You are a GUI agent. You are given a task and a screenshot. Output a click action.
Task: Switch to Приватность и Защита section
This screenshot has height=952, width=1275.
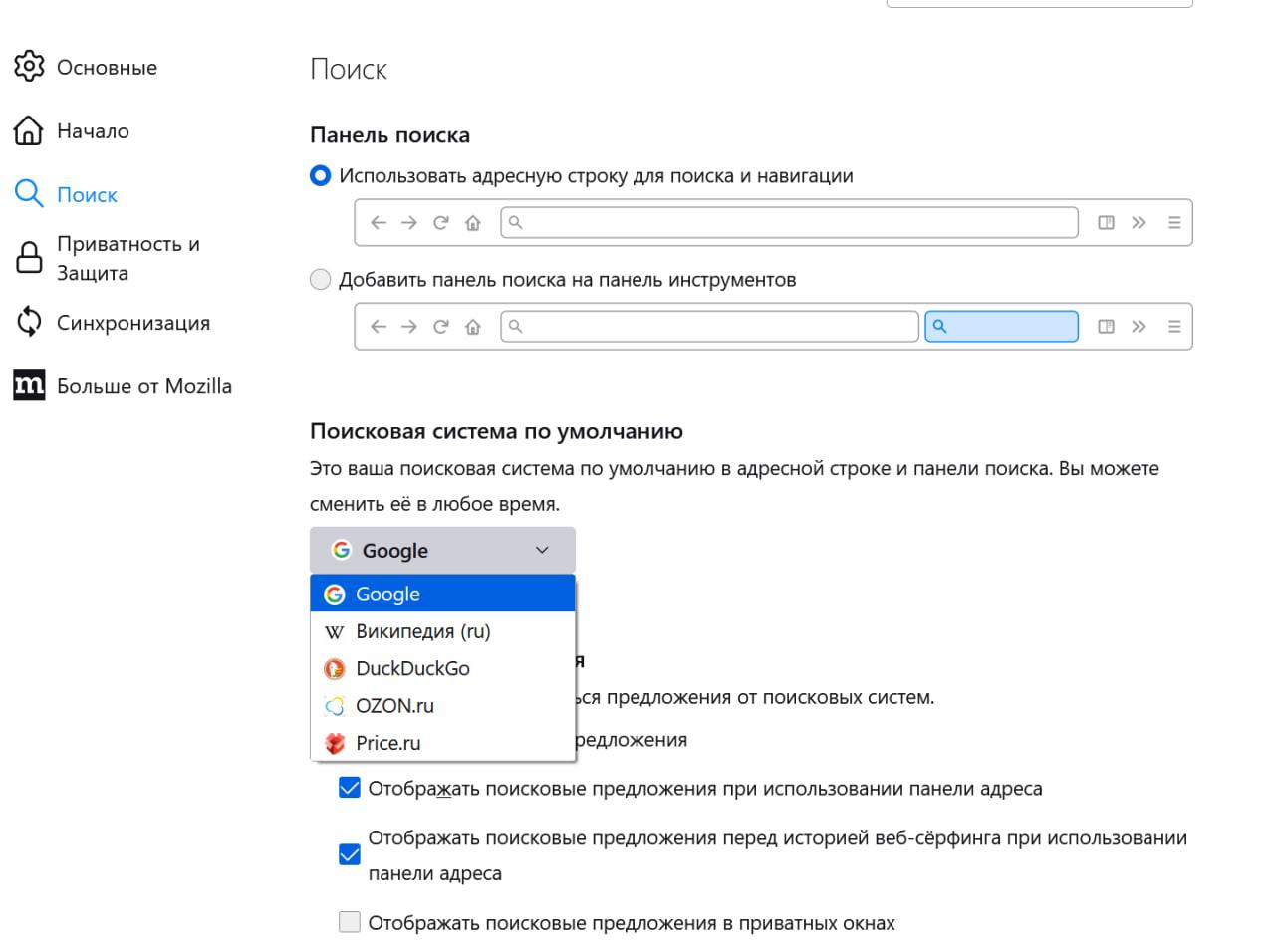click(x=128, y=257)
